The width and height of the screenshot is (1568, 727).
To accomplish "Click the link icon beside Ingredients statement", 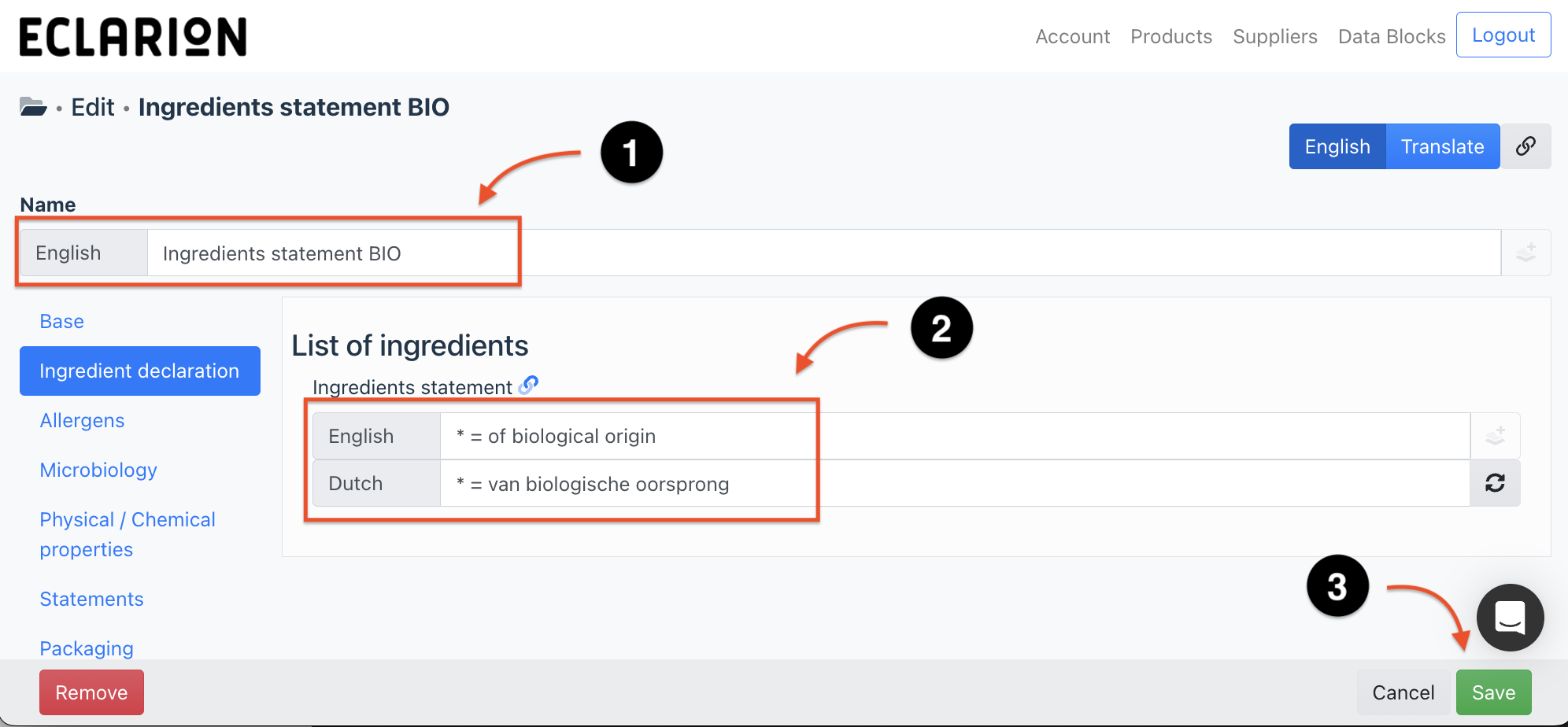I will (528, 386).
